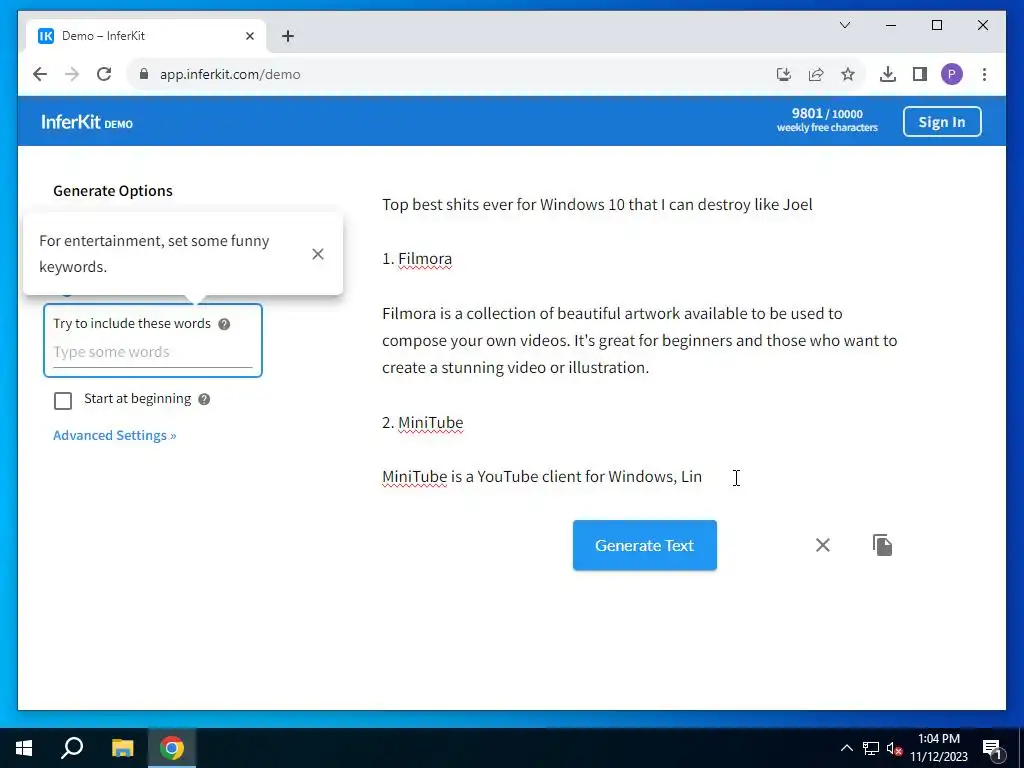View site information via the lock icon
The width and height of the screenshot is (1024, 768).
(144, 74)
